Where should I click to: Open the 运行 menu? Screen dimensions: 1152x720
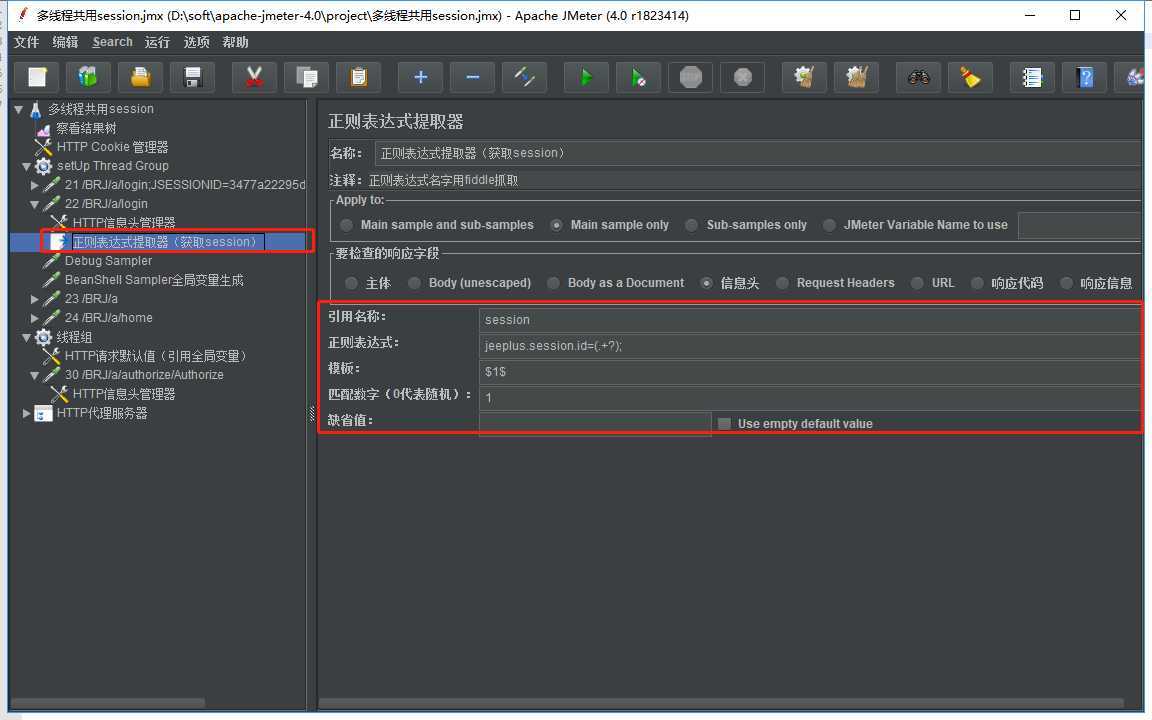[x=157, y=42]
